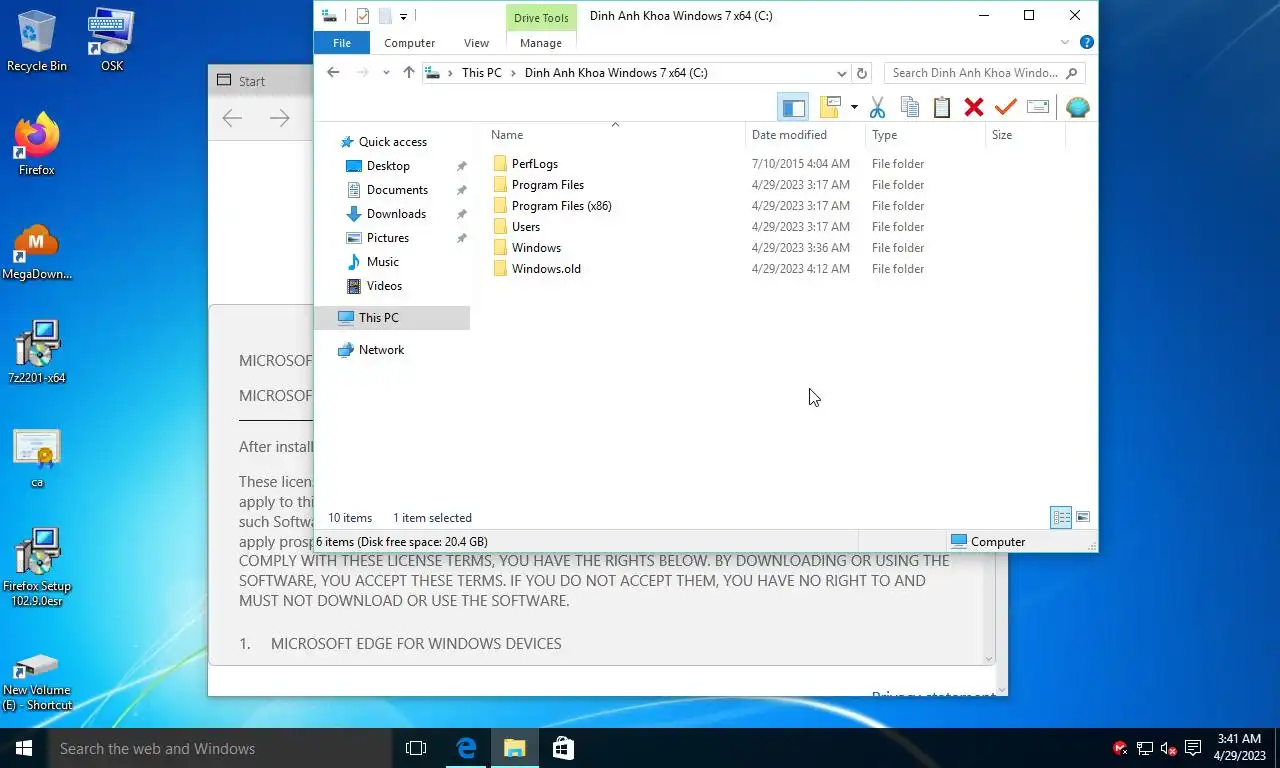The width and height of the screenshot is (1280, 768).
Task: Go back in File Explorer
Action: coord(333,73)
